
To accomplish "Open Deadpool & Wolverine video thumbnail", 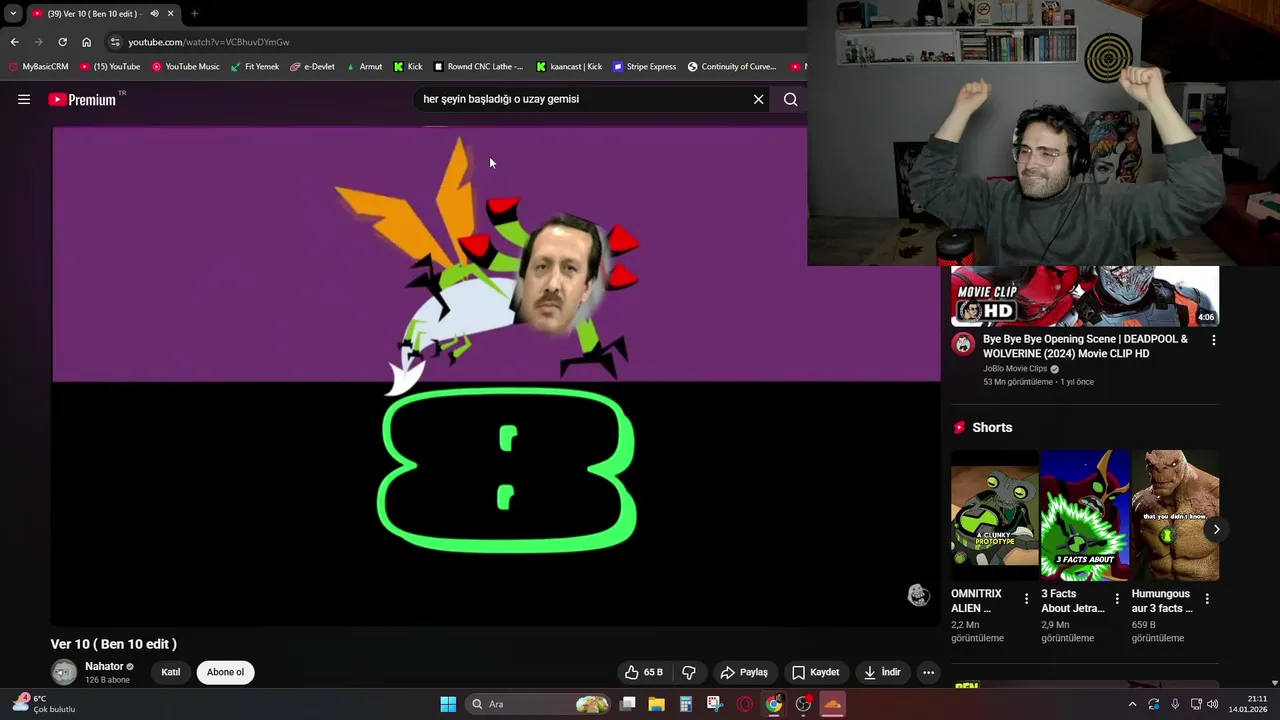I will point(1085,296).
